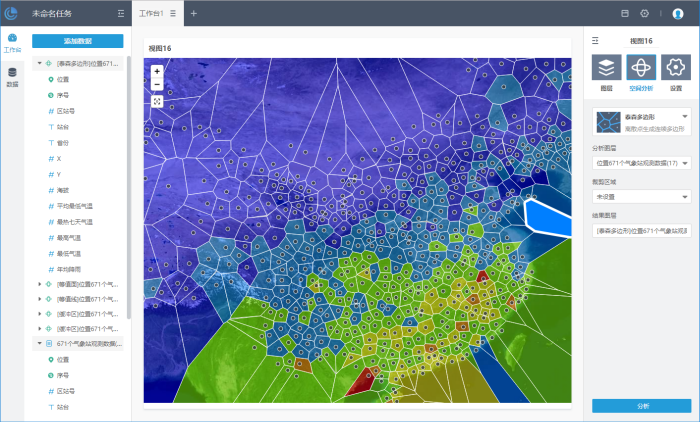Screen dimensions: 700x422
Task: Open the 设置 settings gear panel
Action: pos(675,68)
